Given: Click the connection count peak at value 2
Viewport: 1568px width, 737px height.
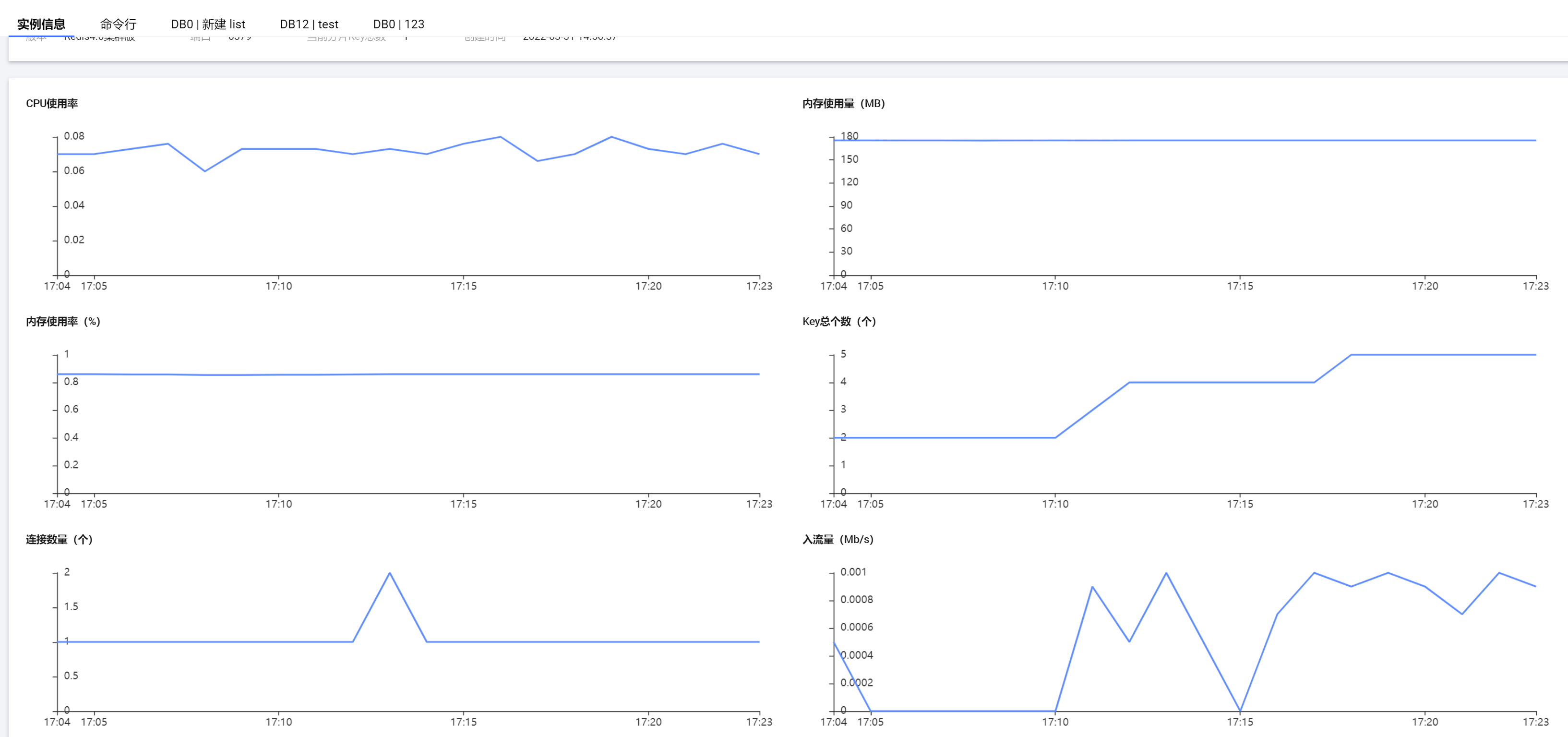Looking at the screenshot, I should (390, 573).
